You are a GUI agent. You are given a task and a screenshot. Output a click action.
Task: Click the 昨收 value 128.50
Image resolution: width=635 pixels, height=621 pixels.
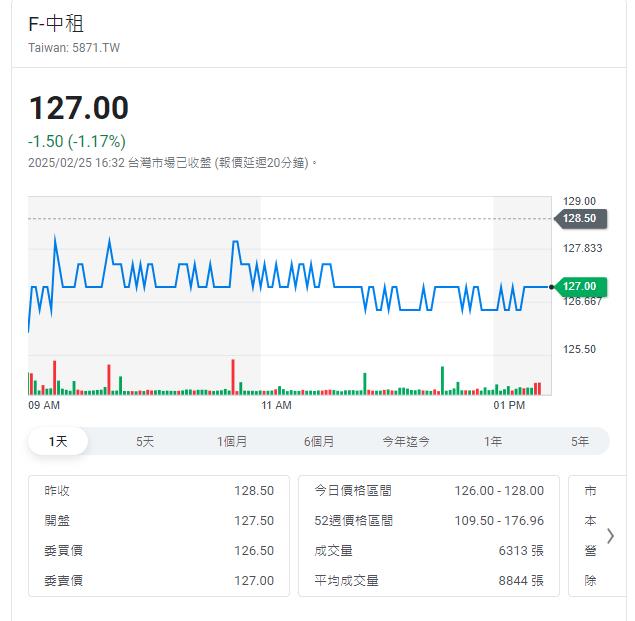click(x=254, y=491)
